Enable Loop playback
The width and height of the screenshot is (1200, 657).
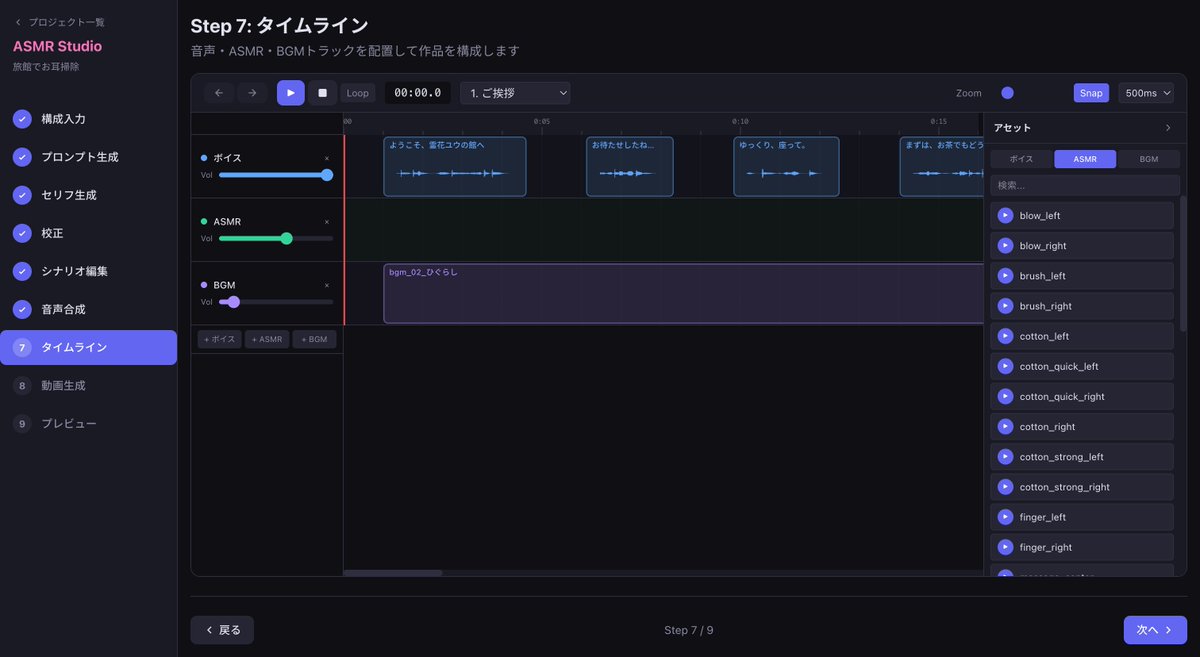[x=357, y=92]
